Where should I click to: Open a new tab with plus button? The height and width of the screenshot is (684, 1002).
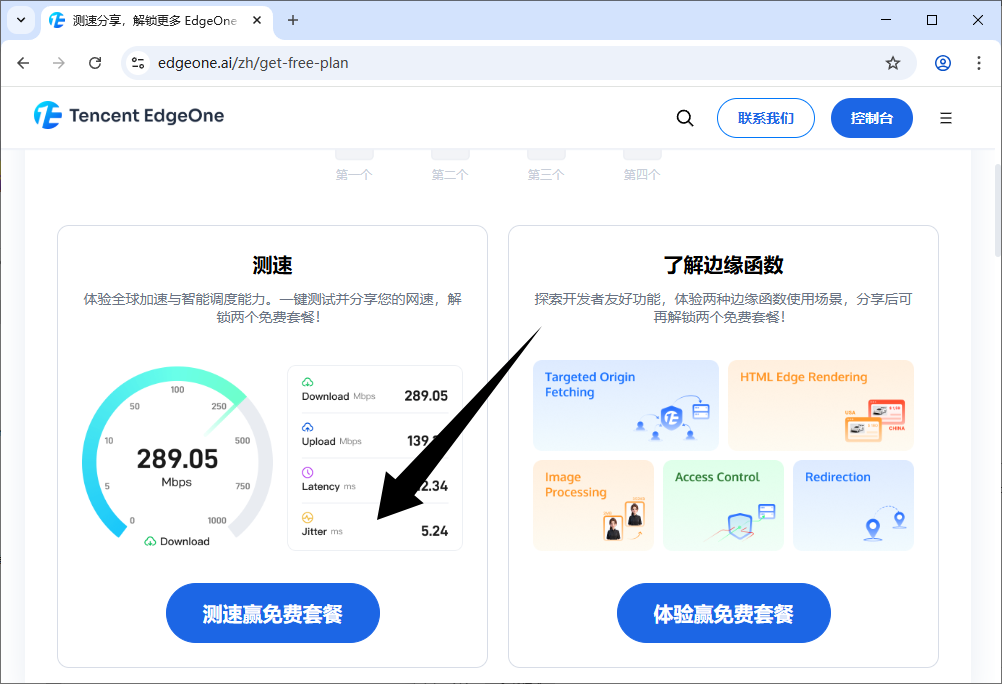(293, 20)
